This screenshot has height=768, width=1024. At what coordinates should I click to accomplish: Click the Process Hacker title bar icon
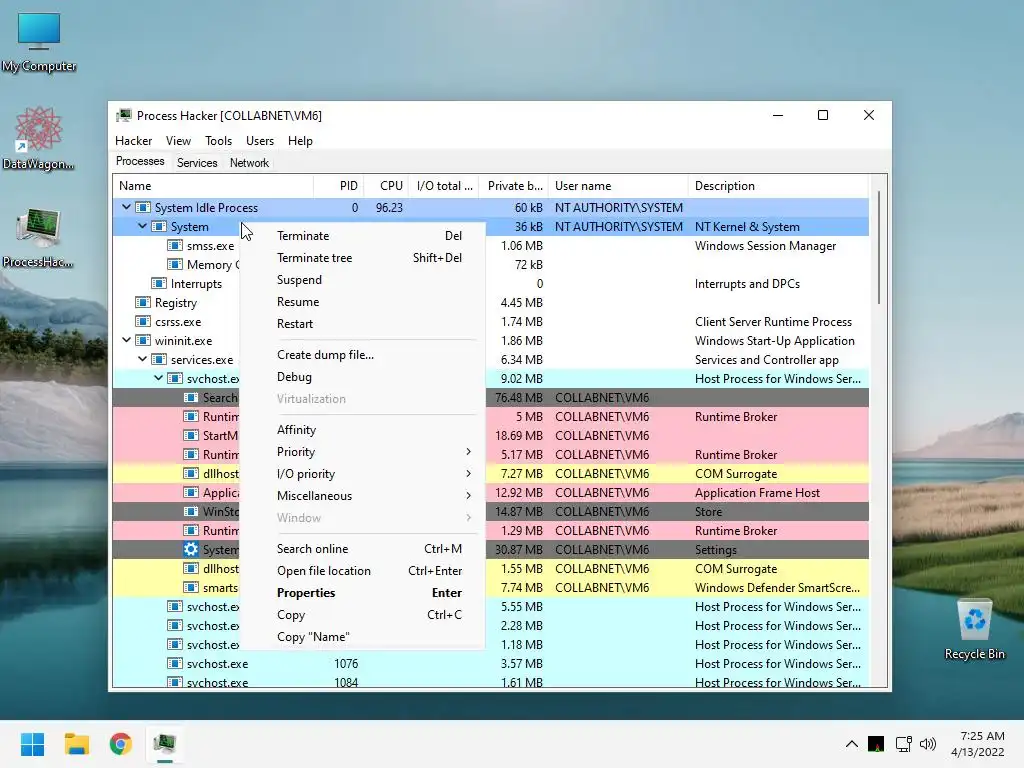(x=123, y=116)
